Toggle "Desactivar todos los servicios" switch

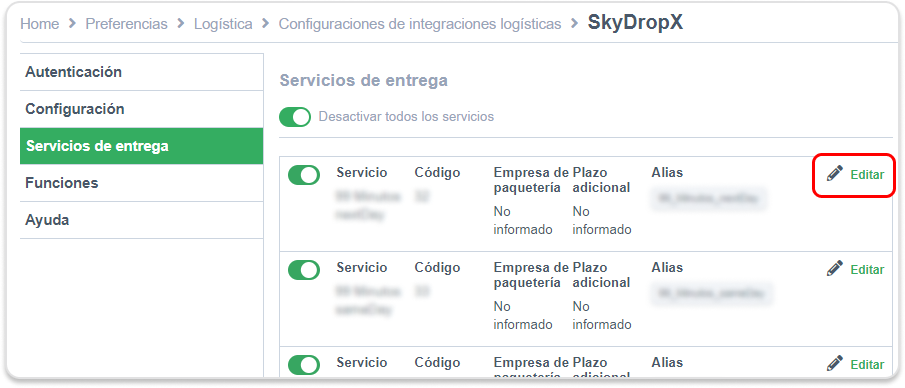click(295, 117)
